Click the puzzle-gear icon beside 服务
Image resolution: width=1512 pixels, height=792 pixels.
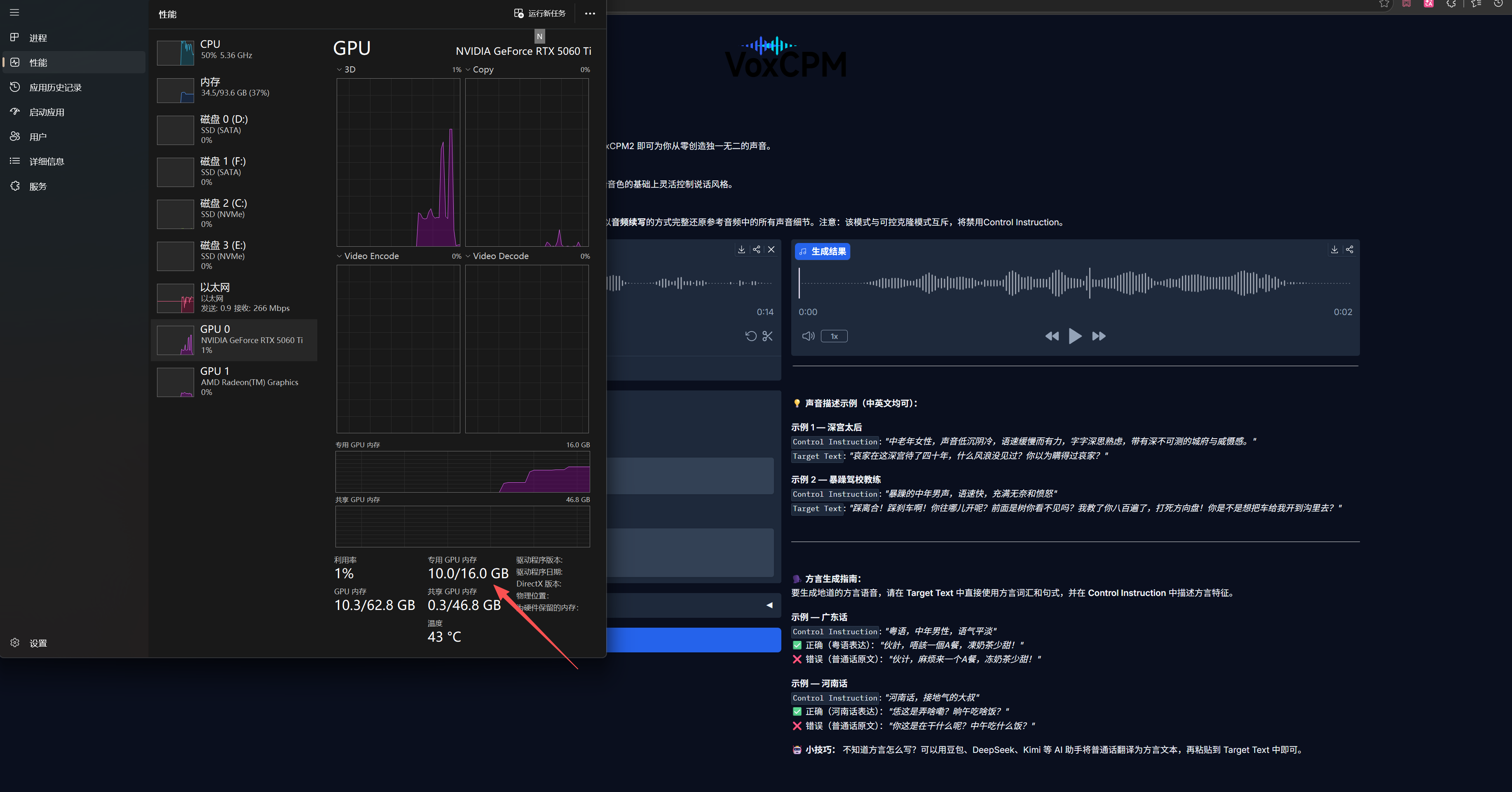point(15,186)
